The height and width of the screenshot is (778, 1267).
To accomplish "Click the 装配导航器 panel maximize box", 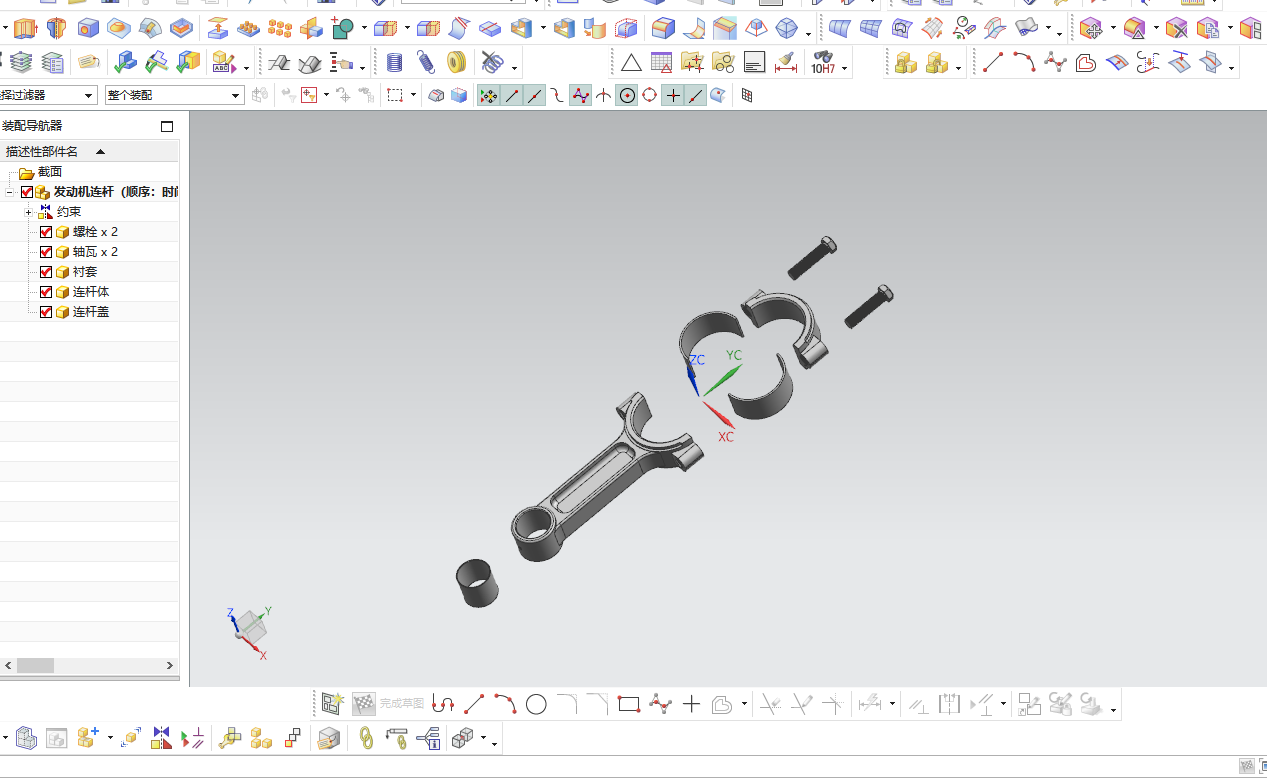I will pos(167,126).
